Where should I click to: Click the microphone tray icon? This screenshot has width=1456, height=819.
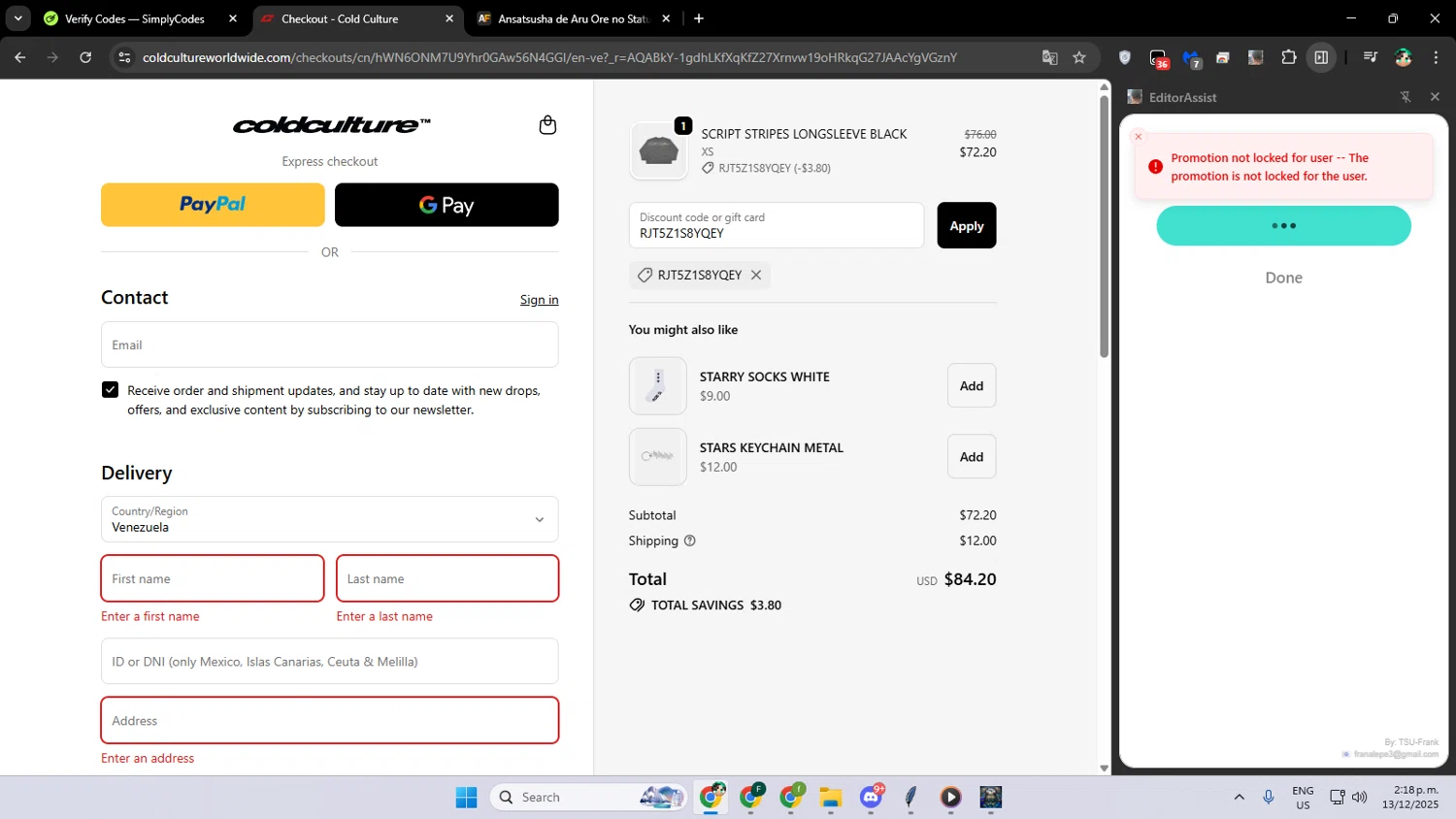click(x=1268, y=797)
